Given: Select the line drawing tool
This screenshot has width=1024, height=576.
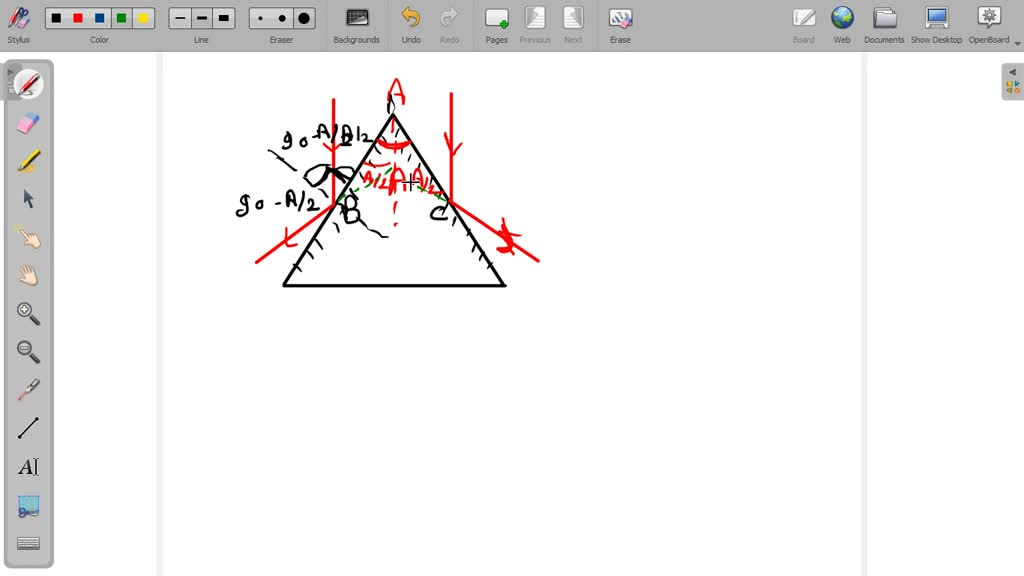Looking at the screenshot, I should coord(27,425).
